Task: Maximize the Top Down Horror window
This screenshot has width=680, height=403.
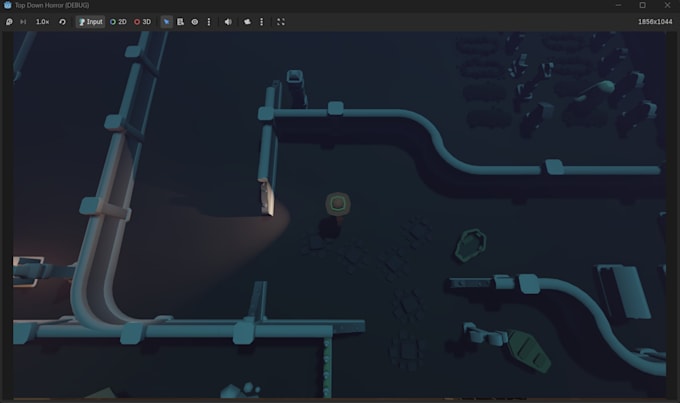Action: [643, 5]
